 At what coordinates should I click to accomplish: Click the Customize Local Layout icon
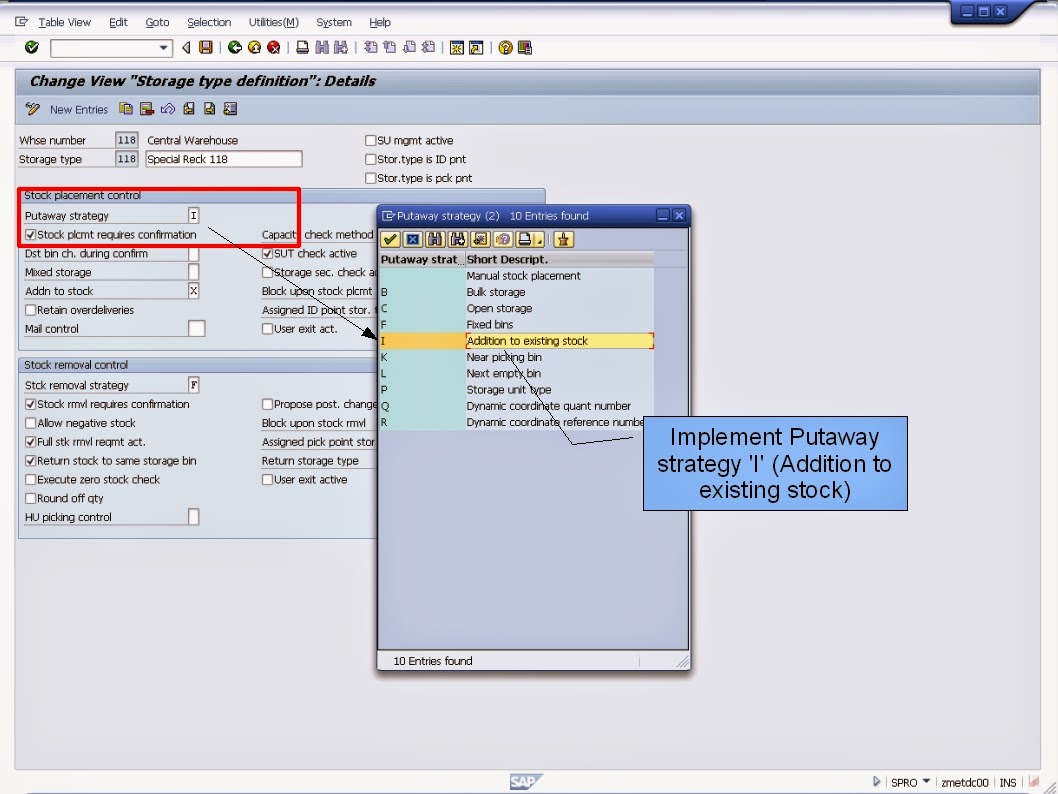tap(524, 47)
